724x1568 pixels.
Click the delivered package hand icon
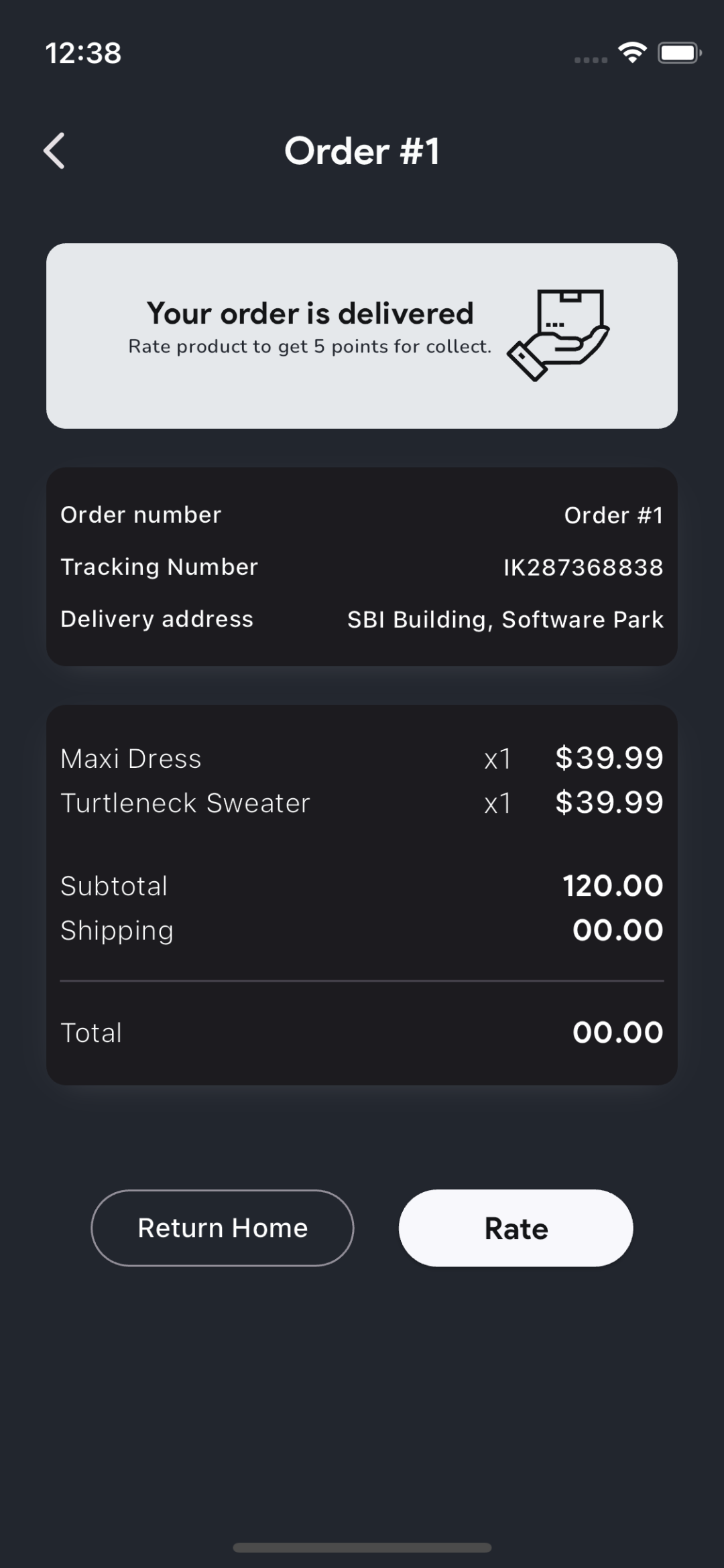(558, 335)
